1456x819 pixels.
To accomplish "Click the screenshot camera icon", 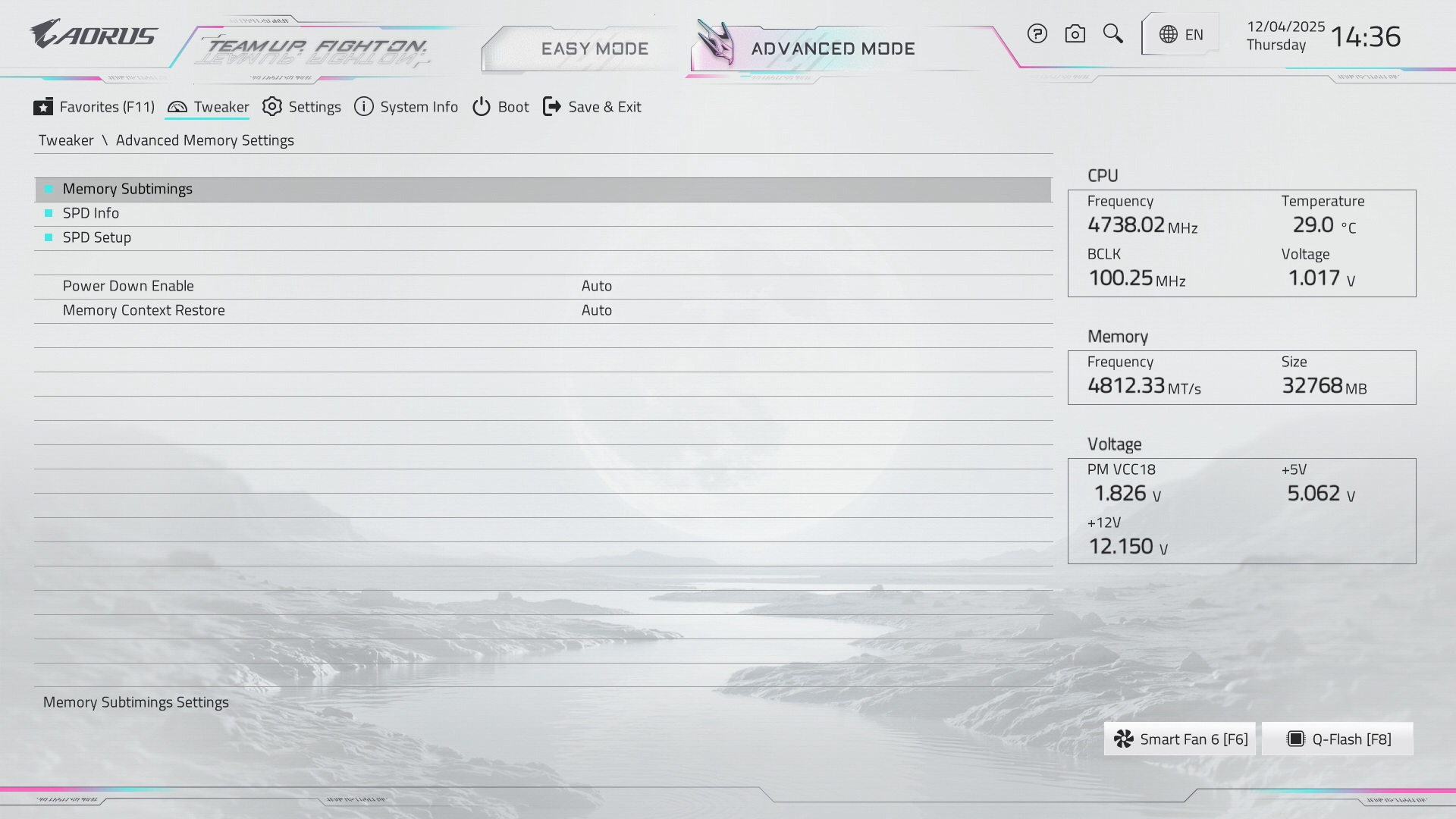I will point(1075,34).
